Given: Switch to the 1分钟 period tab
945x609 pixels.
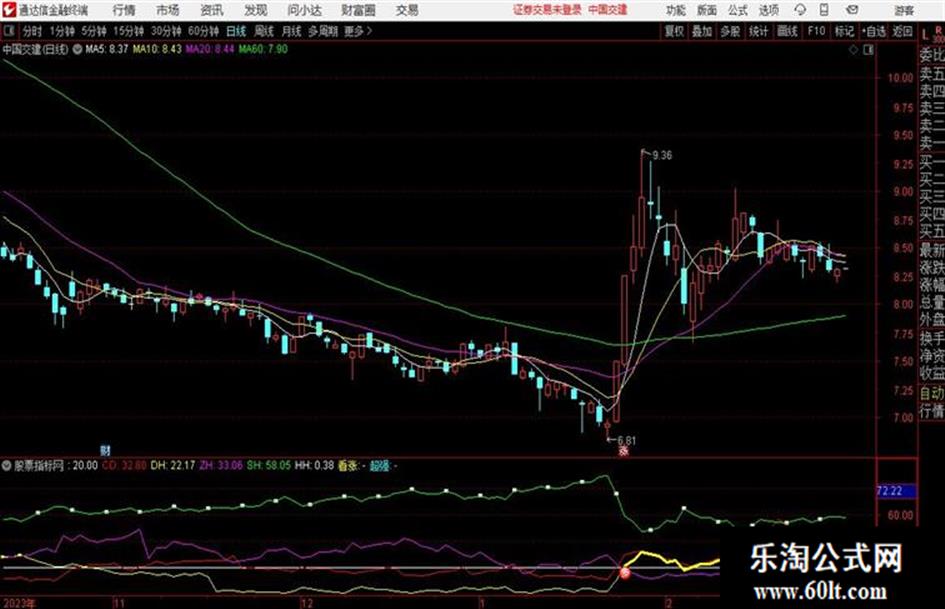Looking at the screenshot, I should [x=61, y=31].
